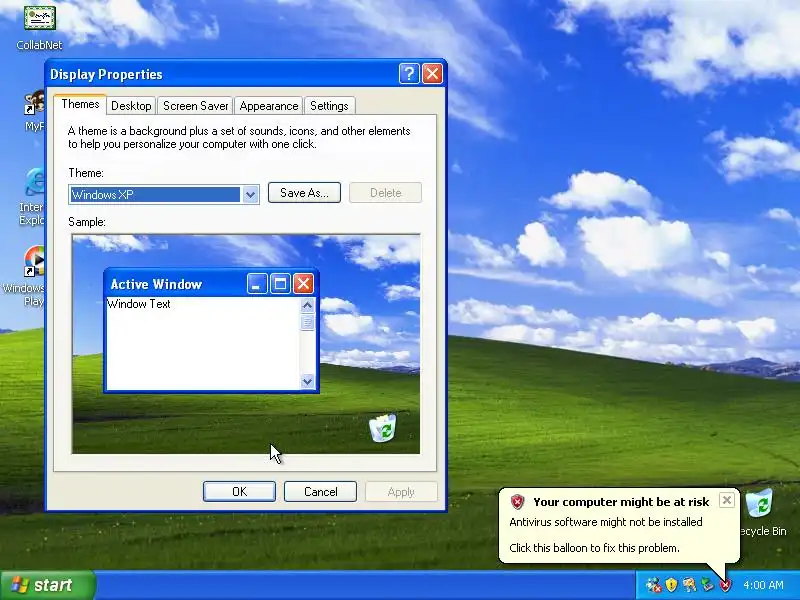This screenshot has height=600, width=800.
Task: Click the sample window scrollbar thumb
Action: click(307, 322)
